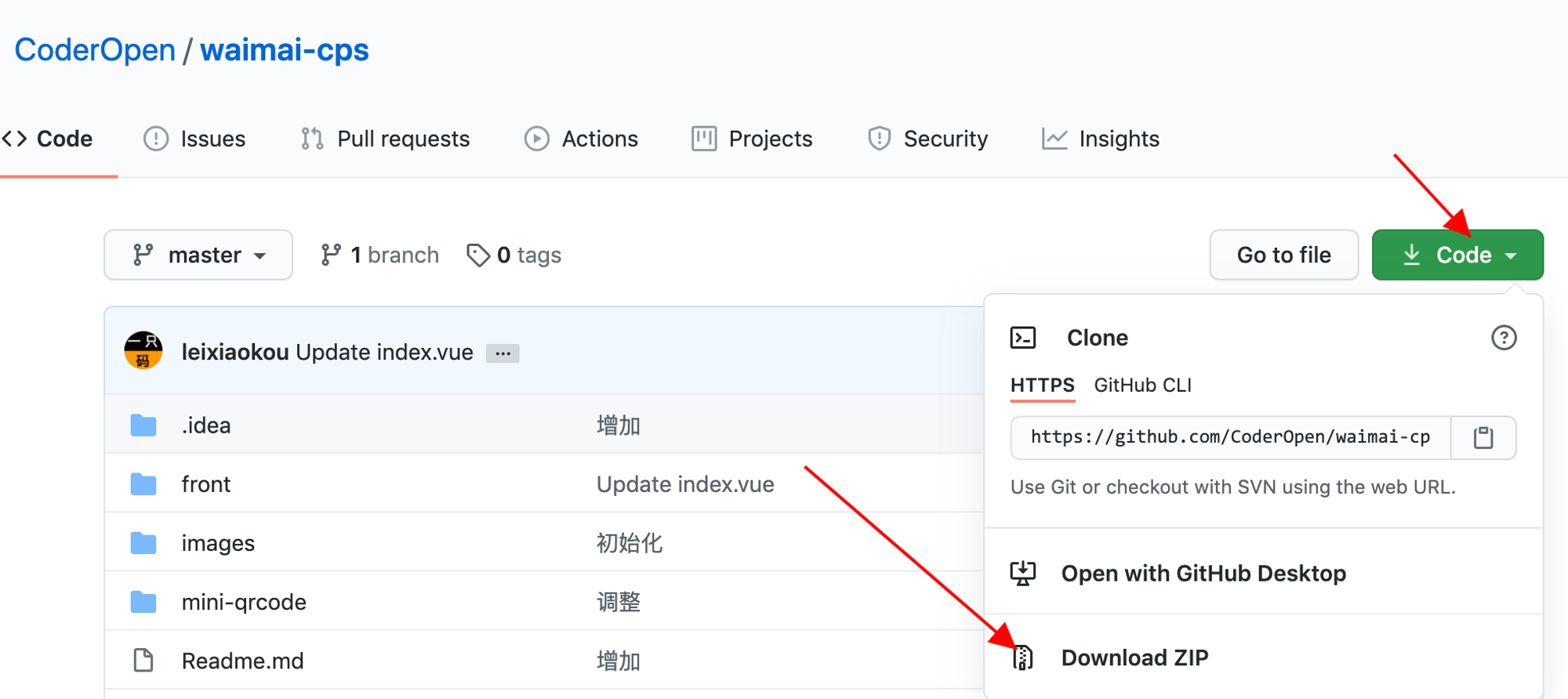Click the Actions tab play icon
Viewport: 1568px width, 699px height.
click(537, 139)
